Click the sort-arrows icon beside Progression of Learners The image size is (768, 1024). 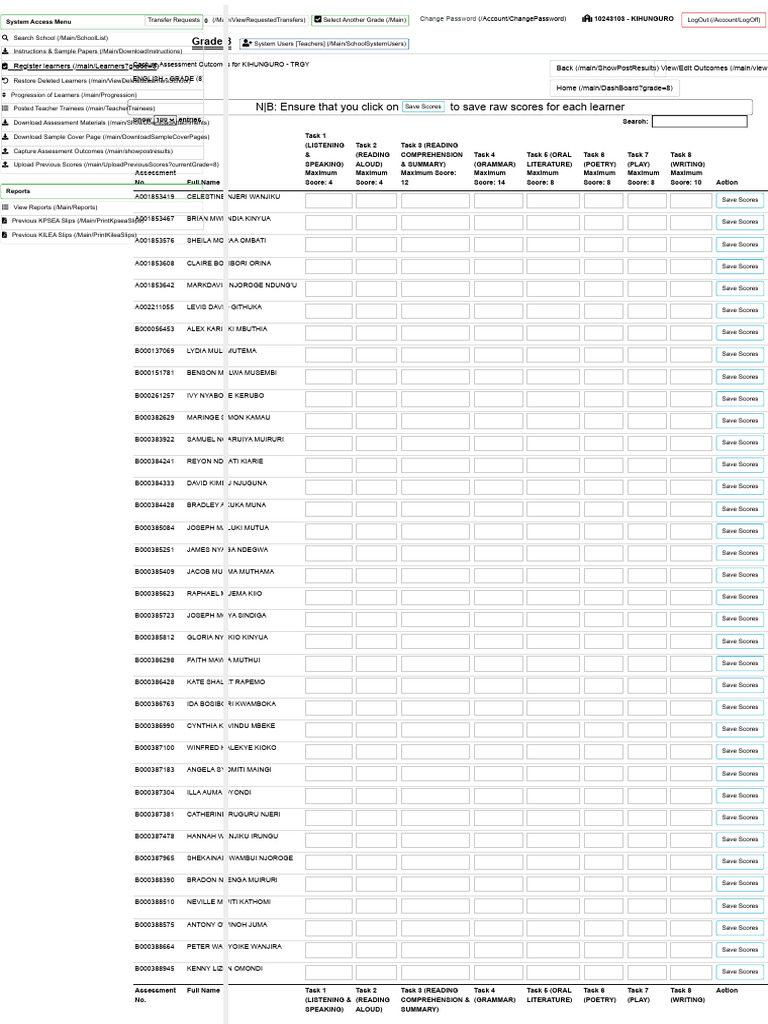5,95
